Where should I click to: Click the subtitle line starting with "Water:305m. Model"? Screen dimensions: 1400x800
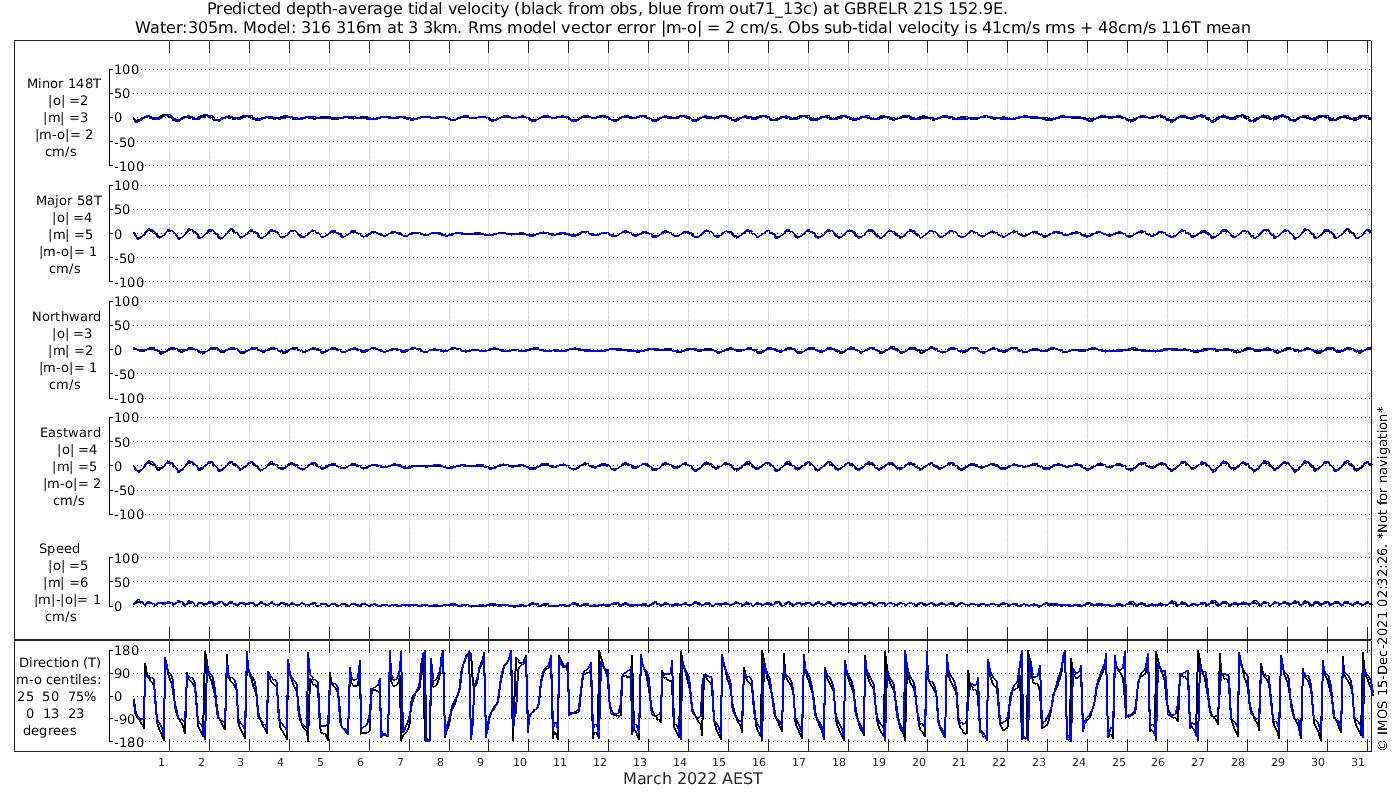pos(692,28)
